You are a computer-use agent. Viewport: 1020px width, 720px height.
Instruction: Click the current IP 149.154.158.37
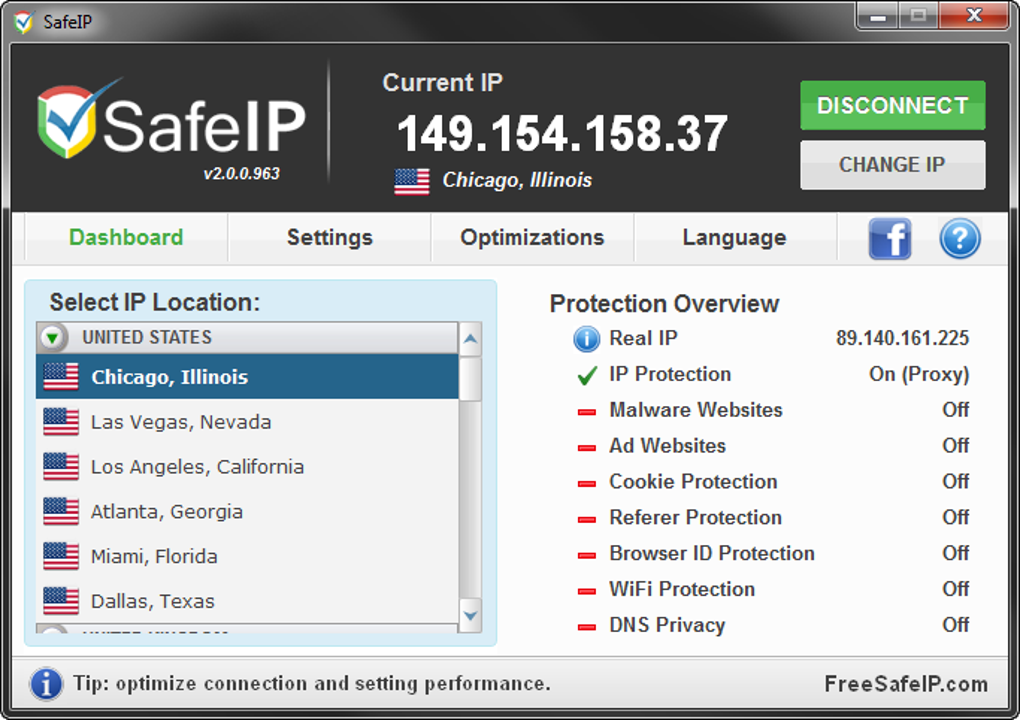click(562, 133)
